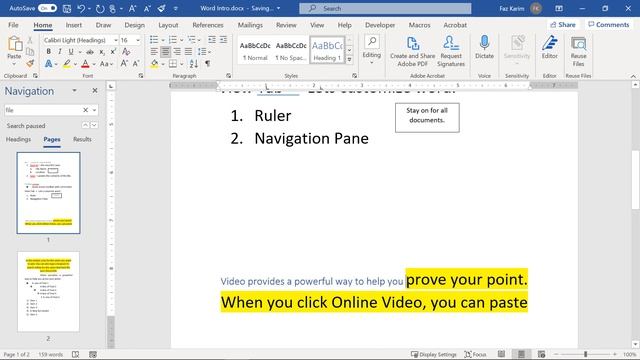Open Navigation pane options arrow
Screen dimensions: 640x360
74,90
